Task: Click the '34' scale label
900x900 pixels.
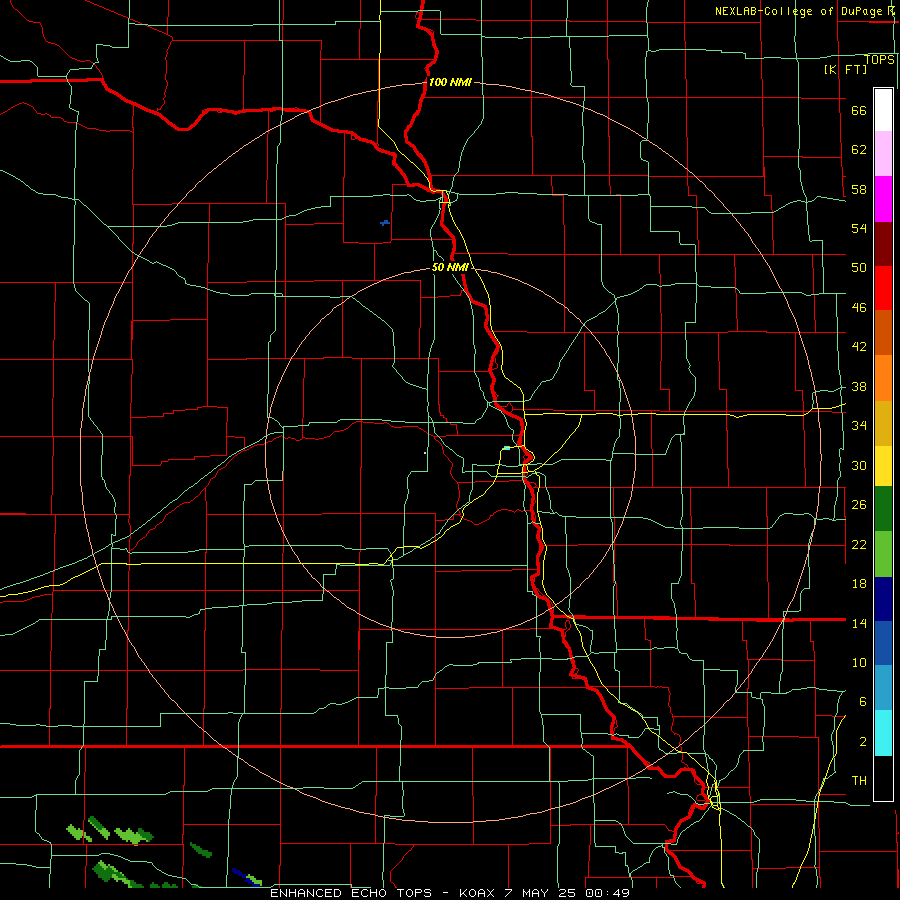Action: pyautogui.click(x=859, y=425)
